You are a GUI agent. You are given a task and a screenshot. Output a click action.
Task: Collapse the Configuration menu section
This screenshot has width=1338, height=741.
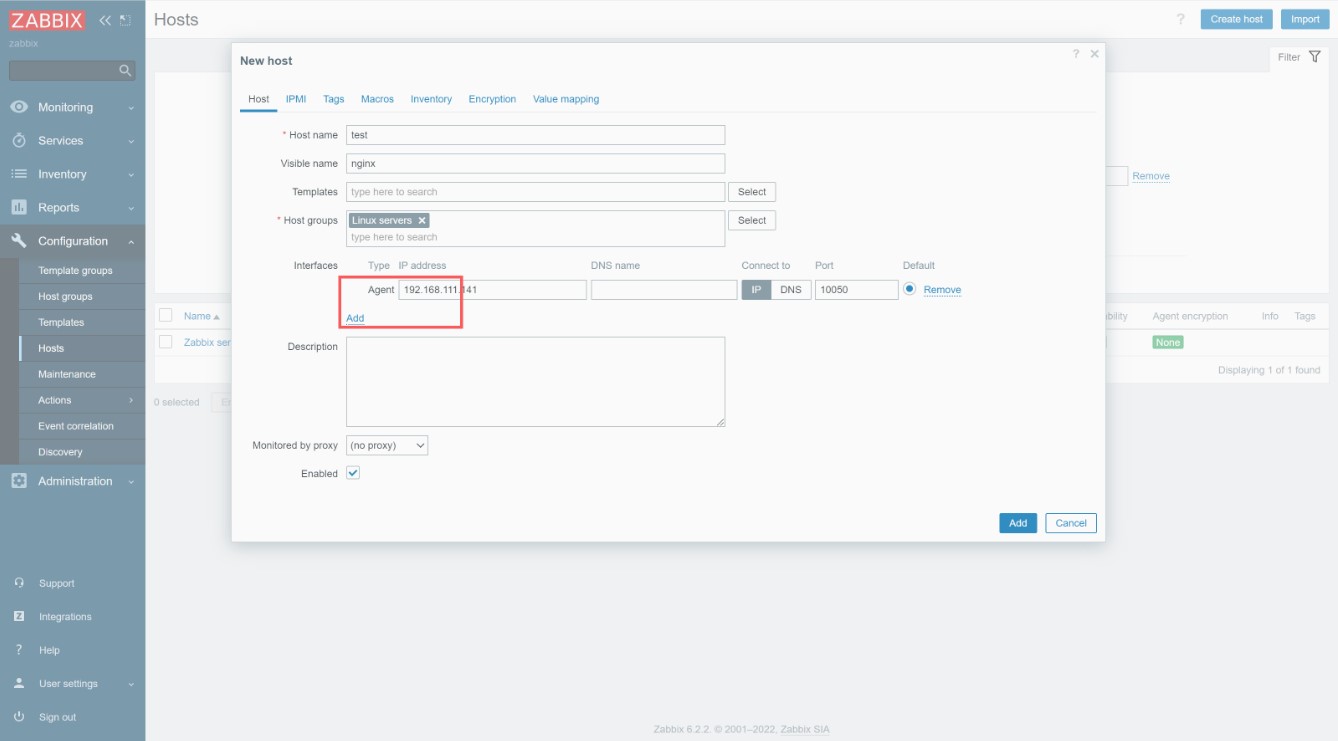[x=131, y=241]
